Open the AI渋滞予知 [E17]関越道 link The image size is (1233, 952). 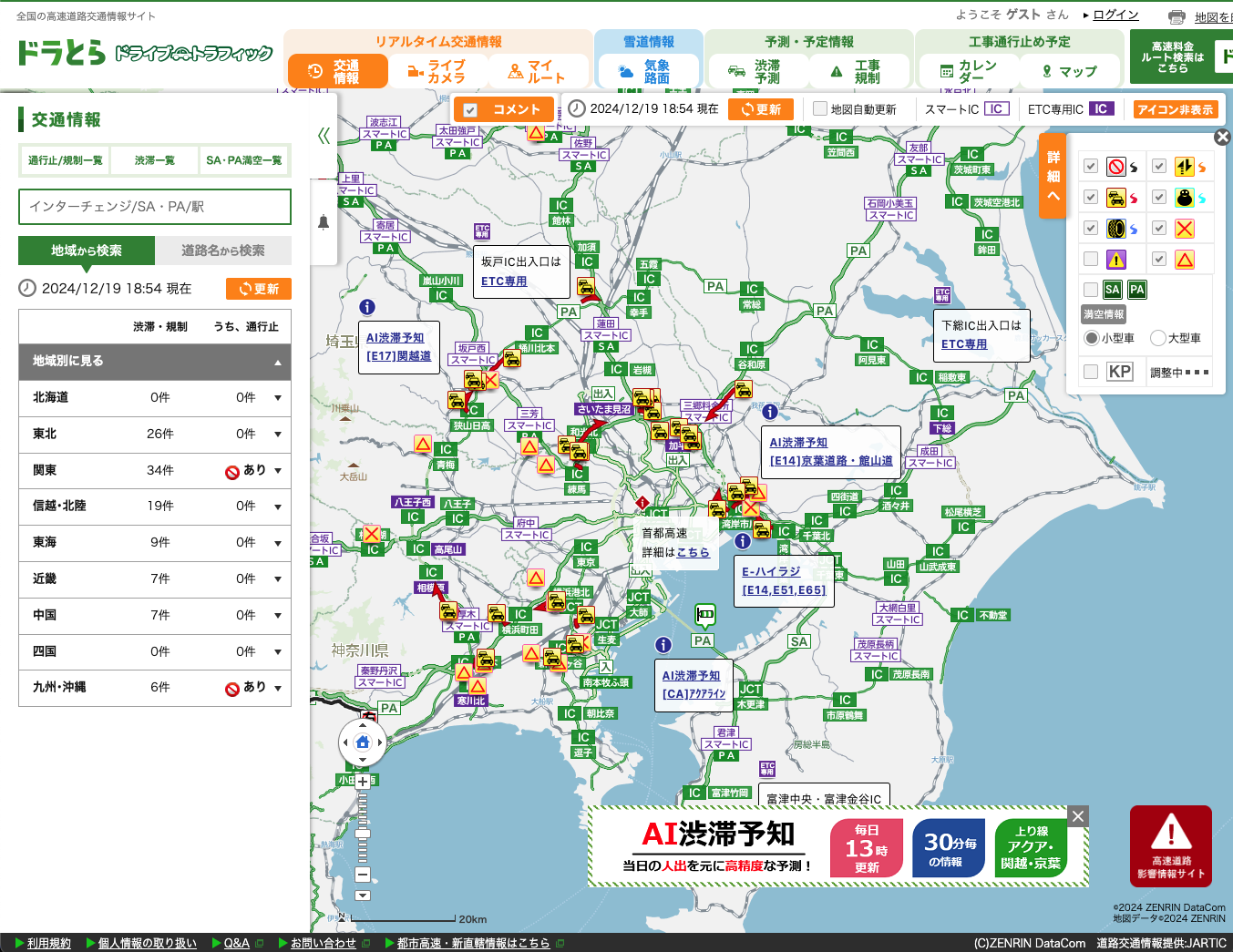(398, 347)
